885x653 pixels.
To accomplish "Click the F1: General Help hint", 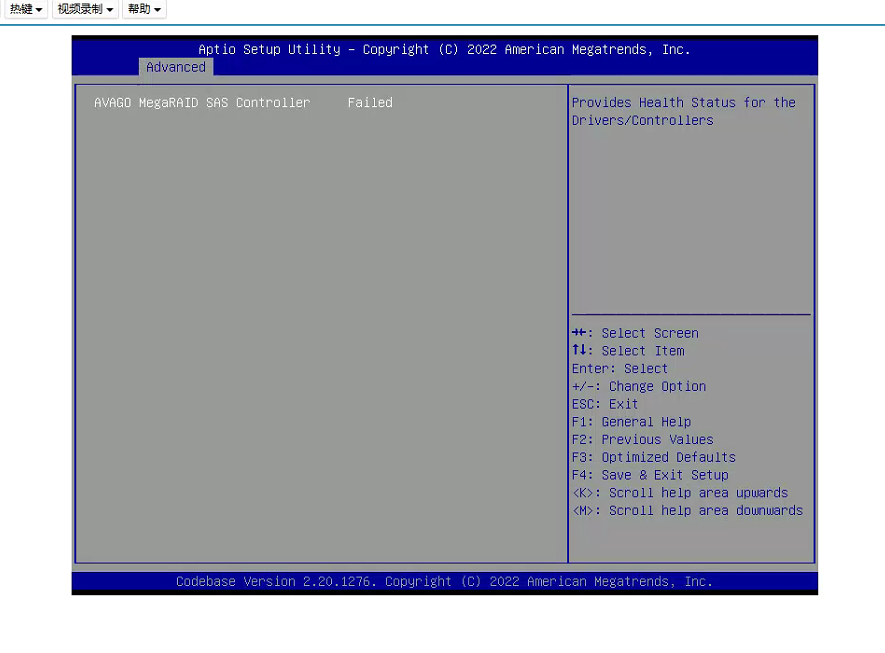I will (x=632, y=422).
